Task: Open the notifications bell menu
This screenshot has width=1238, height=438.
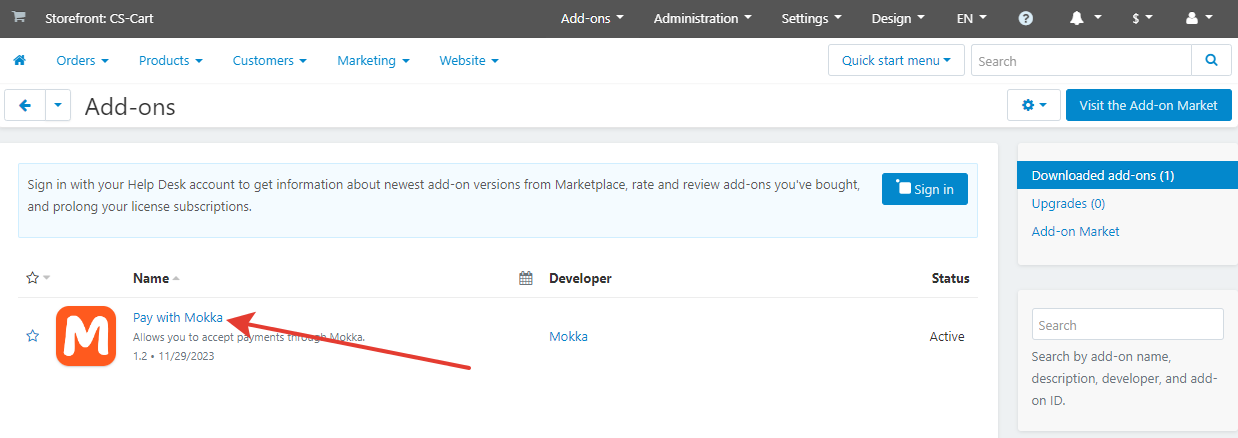Action: tap(1085, 19)
